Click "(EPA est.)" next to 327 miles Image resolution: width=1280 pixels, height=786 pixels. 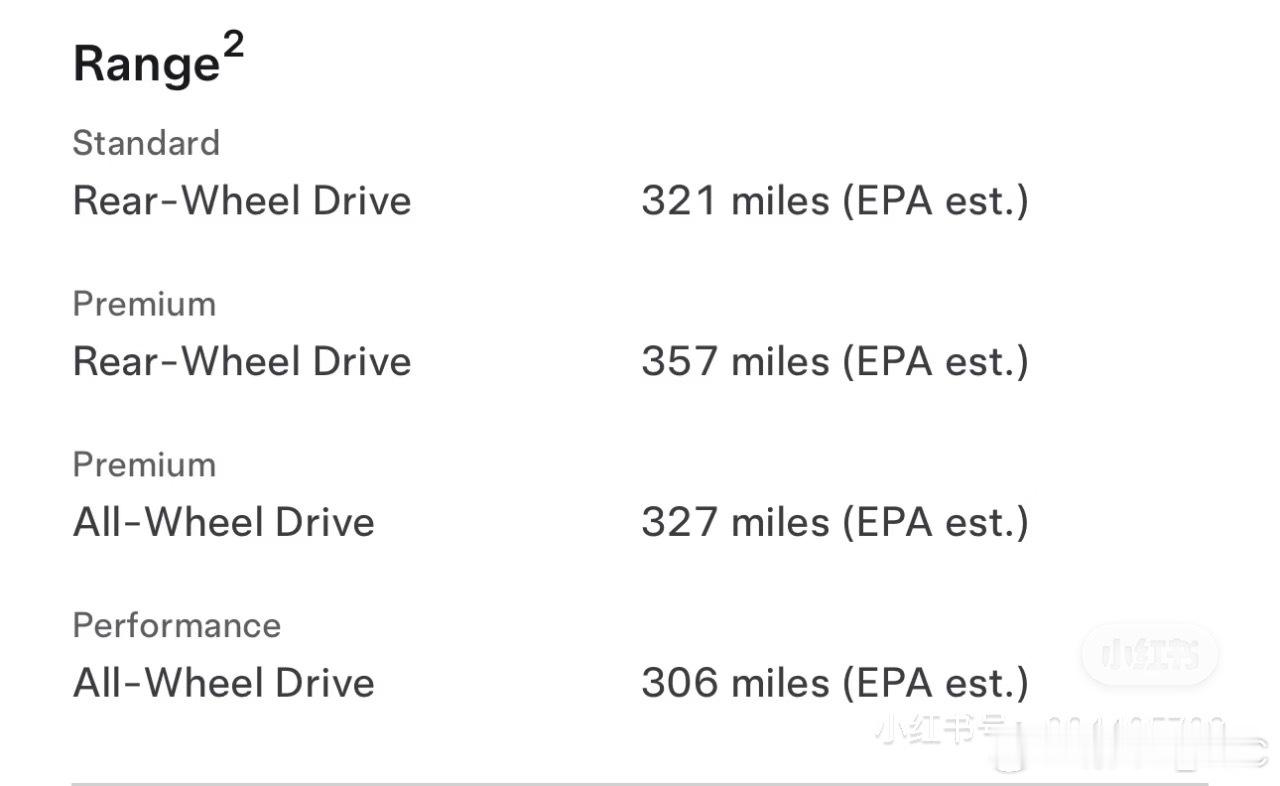point(935,523)
